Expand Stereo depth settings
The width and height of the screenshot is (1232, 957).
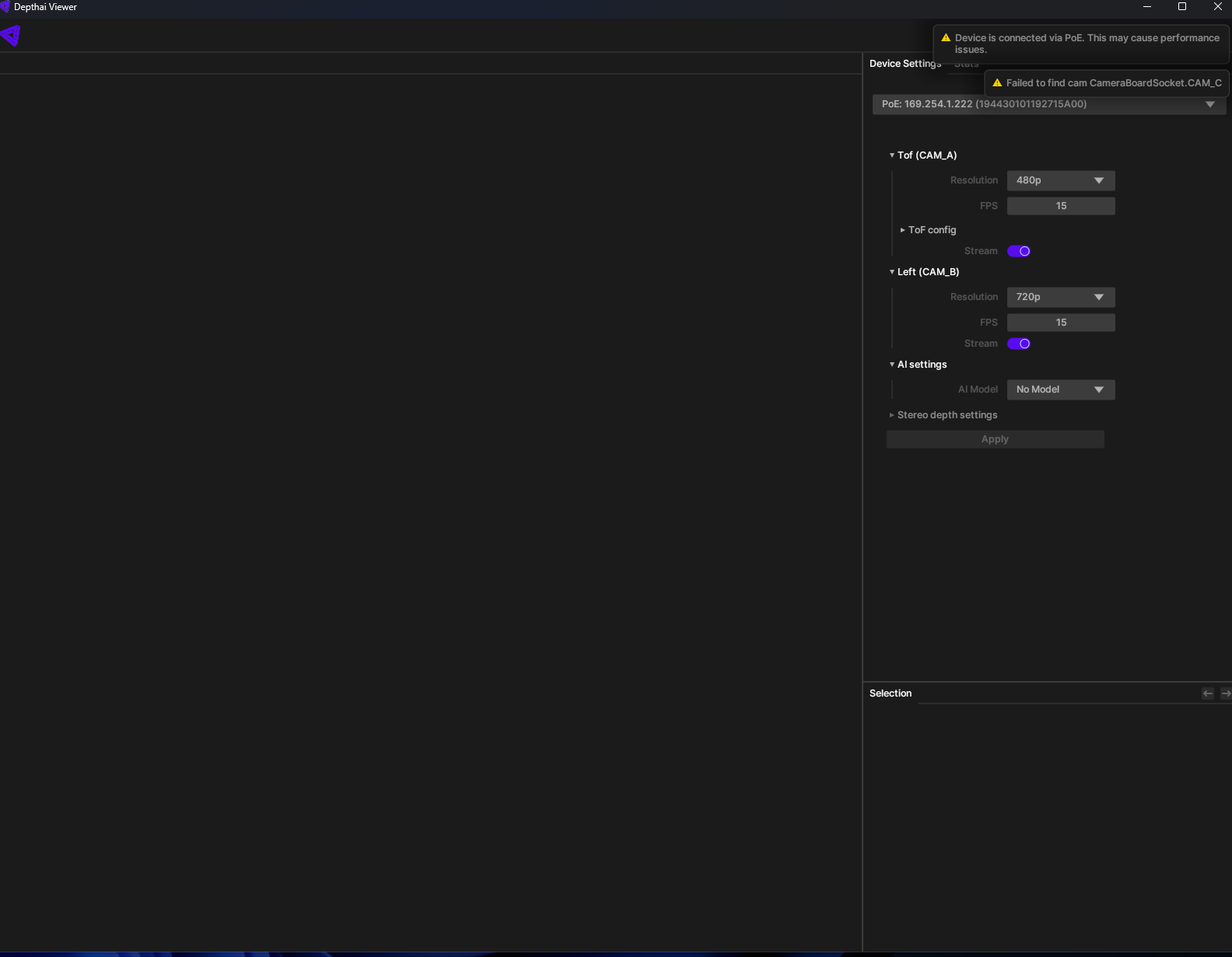[947, 415]
